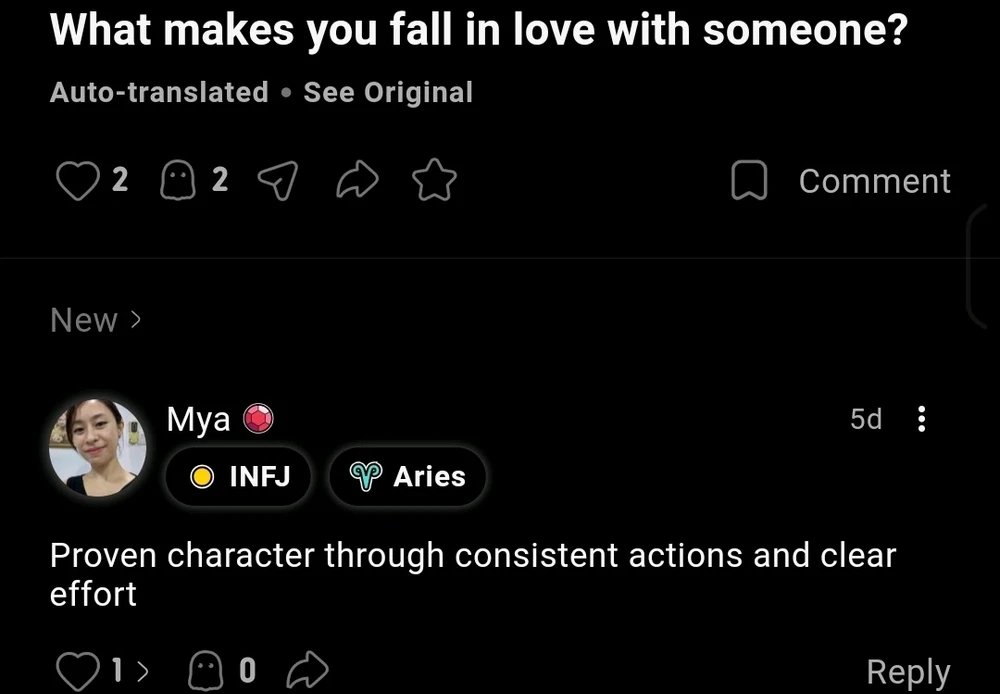The height and width of the screenshot is (694, 1000).
Task: Favorite the post with star icon
Action: tap(435, 181)
